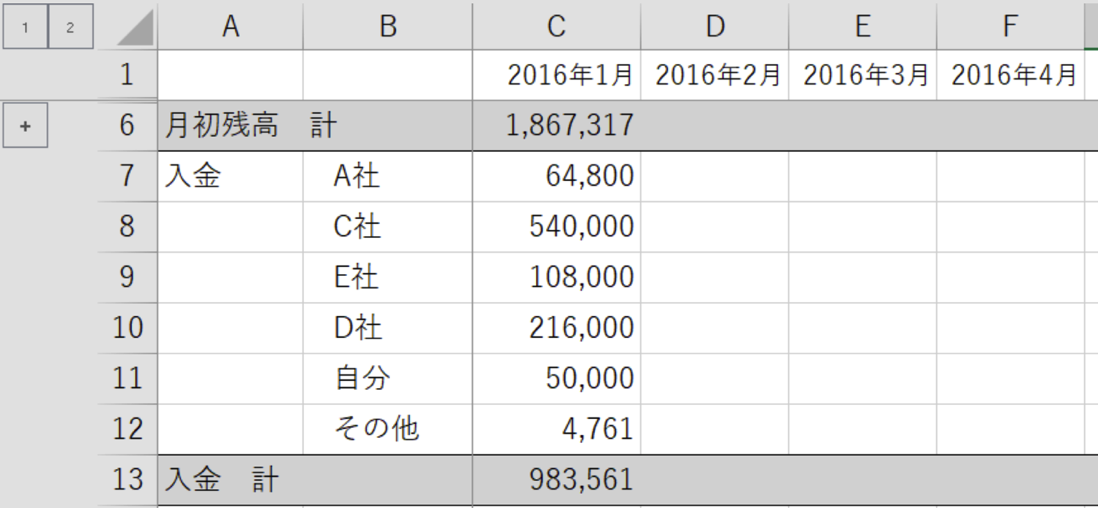Select row 9 header

[x=127, y=277]
